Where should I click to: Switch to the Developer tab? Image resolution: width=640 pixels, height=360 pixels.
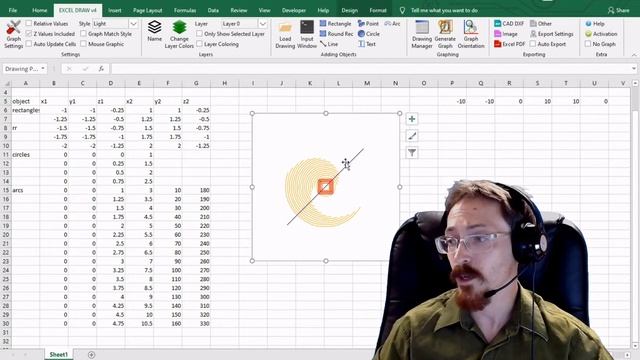click(294, 10)
